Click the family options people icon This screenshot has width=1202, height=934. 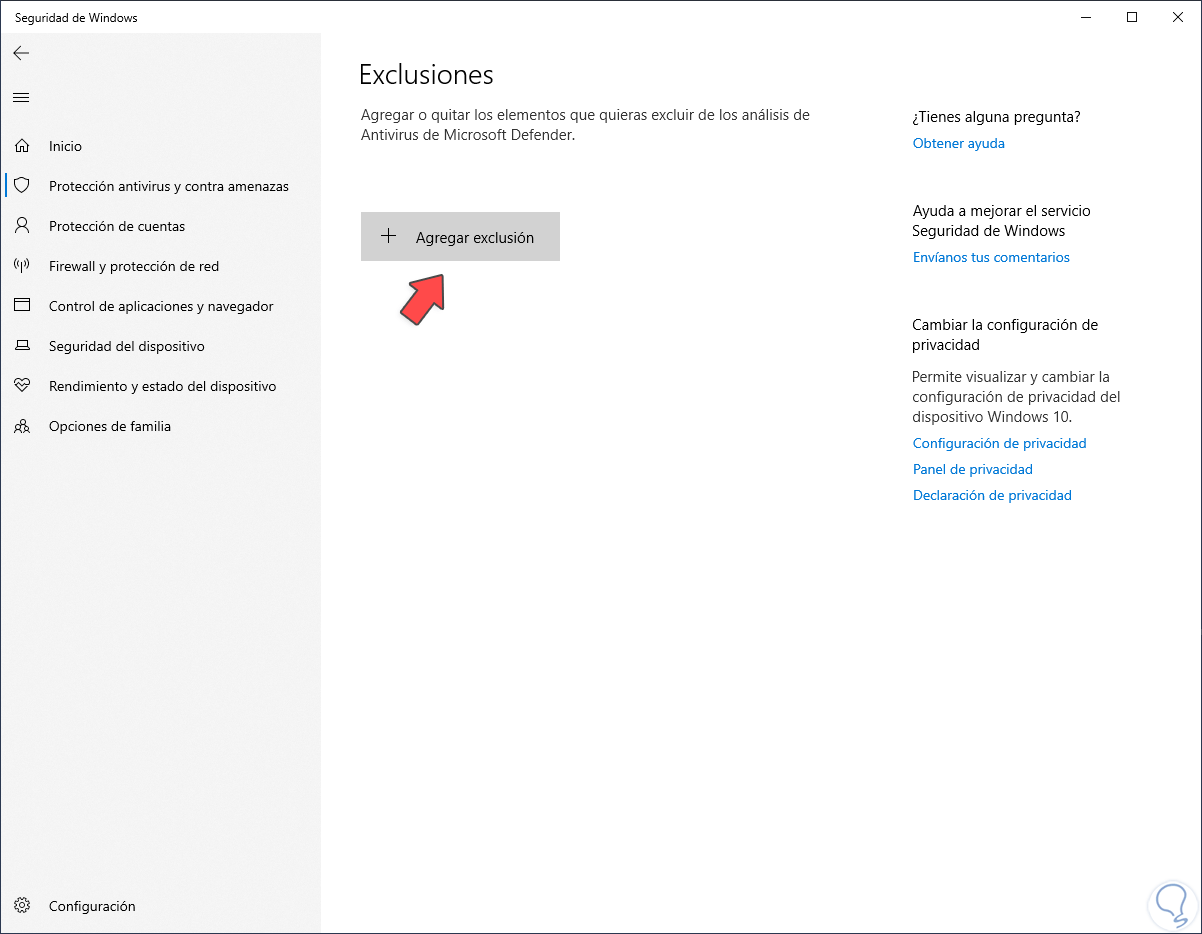tap(21, 426)
